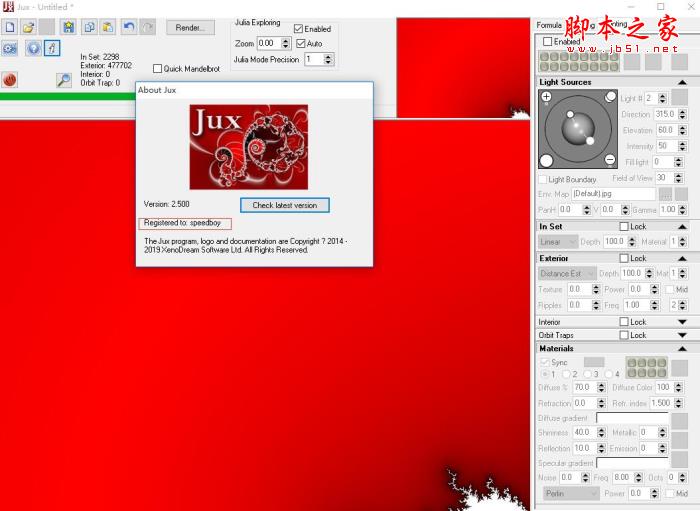Viewport: 700px width, 511px height.
Task: Check the Interior Lock checkbox
Action: click(624, 322)
